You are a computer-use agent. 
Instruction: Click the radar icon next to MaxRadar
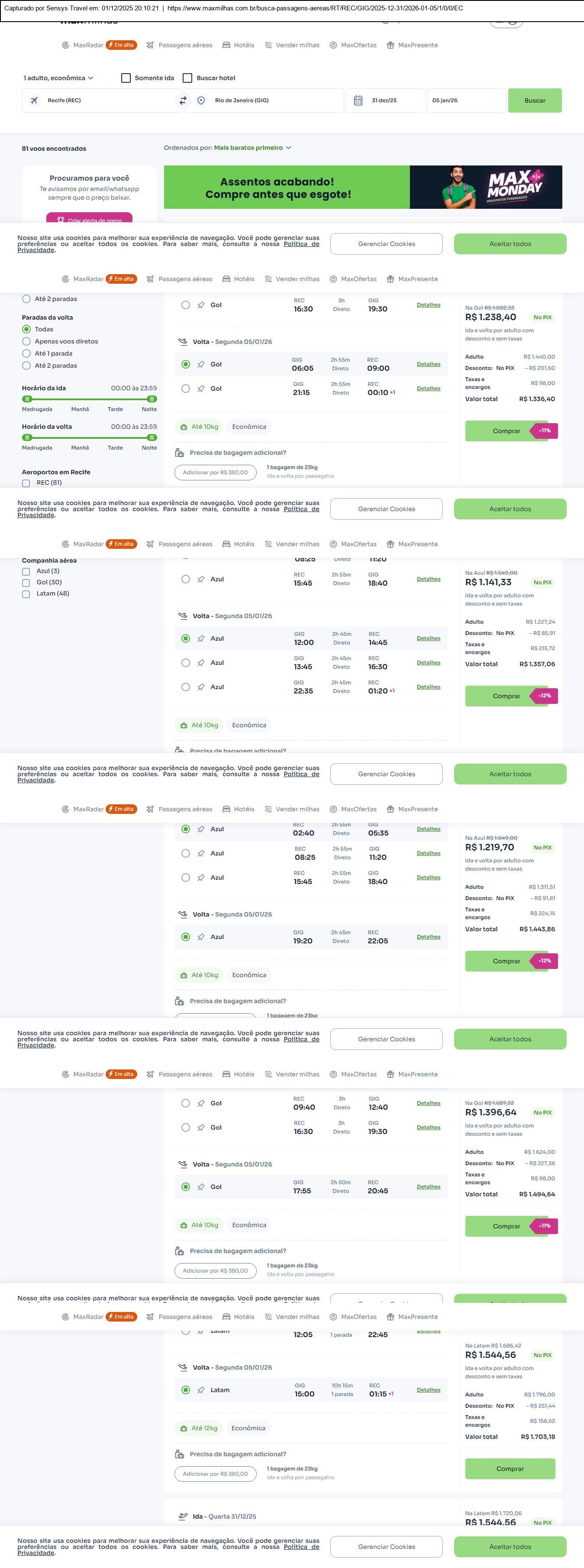tap(66, 45)
